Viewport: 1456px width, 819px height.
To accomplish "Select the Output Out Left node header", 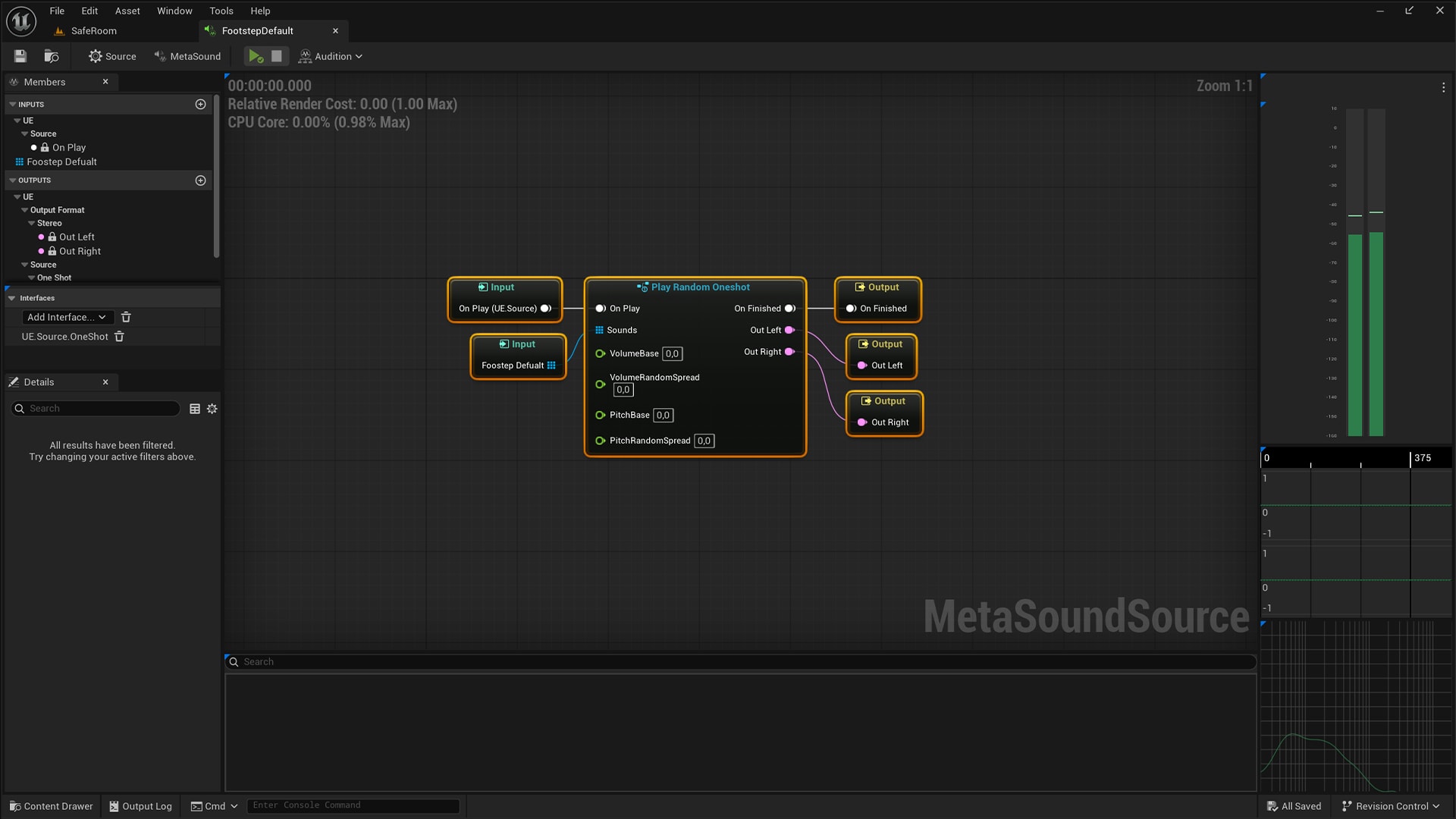I will pyautogui.click(x=881, y=344).
